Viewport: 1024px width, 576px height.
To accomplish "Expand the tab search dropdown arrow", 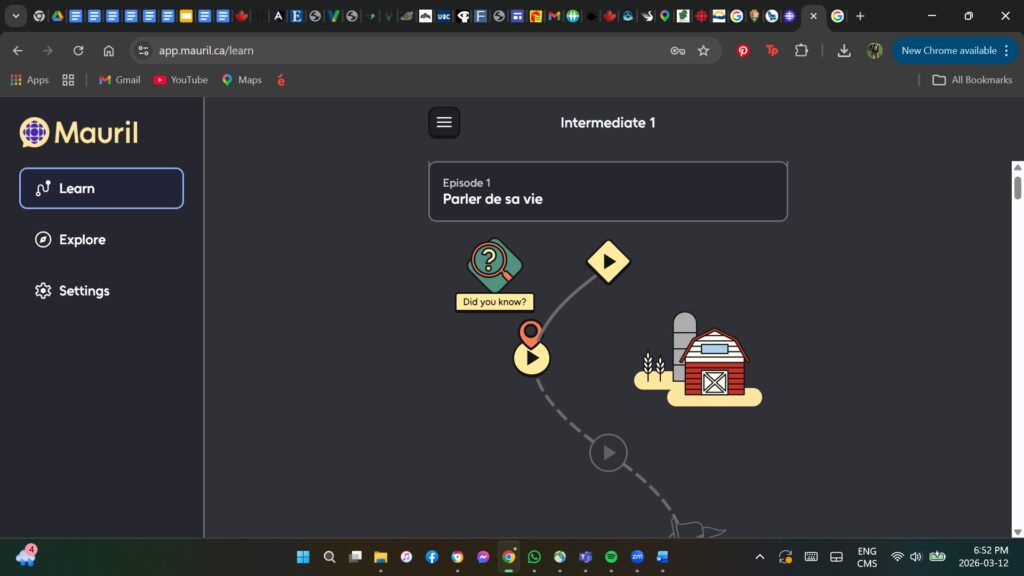I will coord(16,16).
